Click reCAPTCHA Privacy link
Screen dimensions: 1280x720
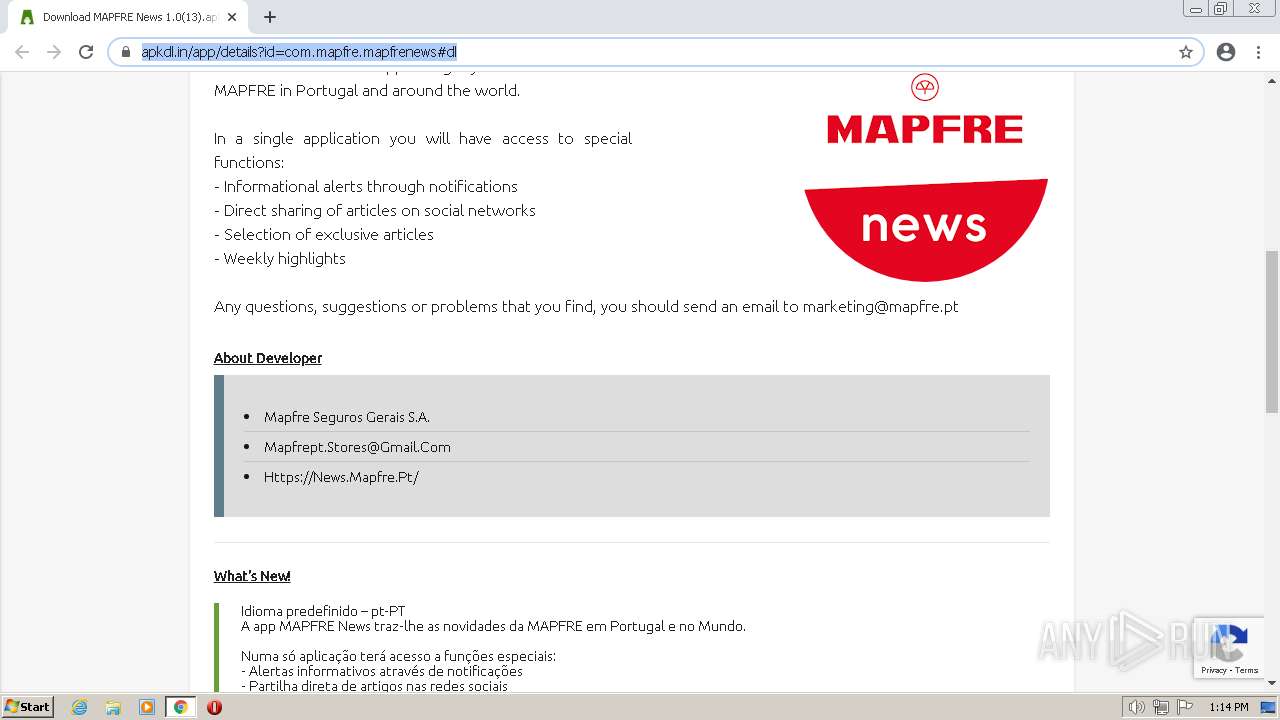coord(1214,670)
